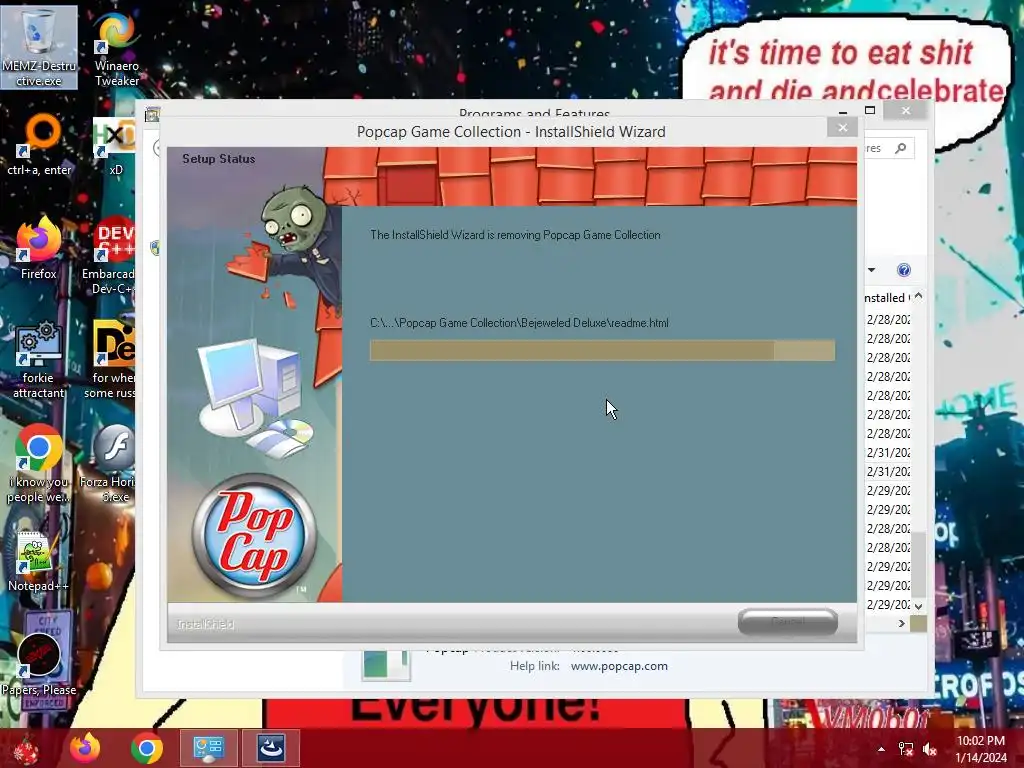The height and width of the screenshot is (768, 1024).
Task: Open Winaero Tweaker desktop shortcut
Action: (116, 49)
